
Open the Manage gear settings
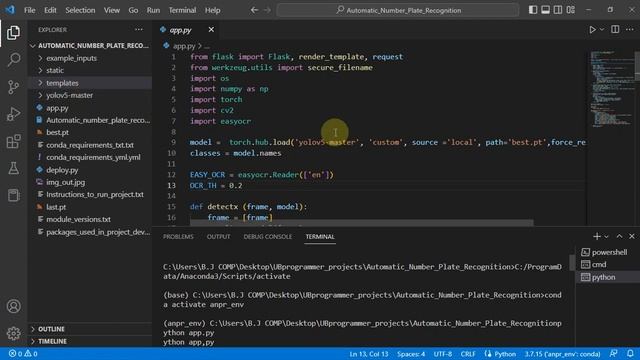(13, 333)
